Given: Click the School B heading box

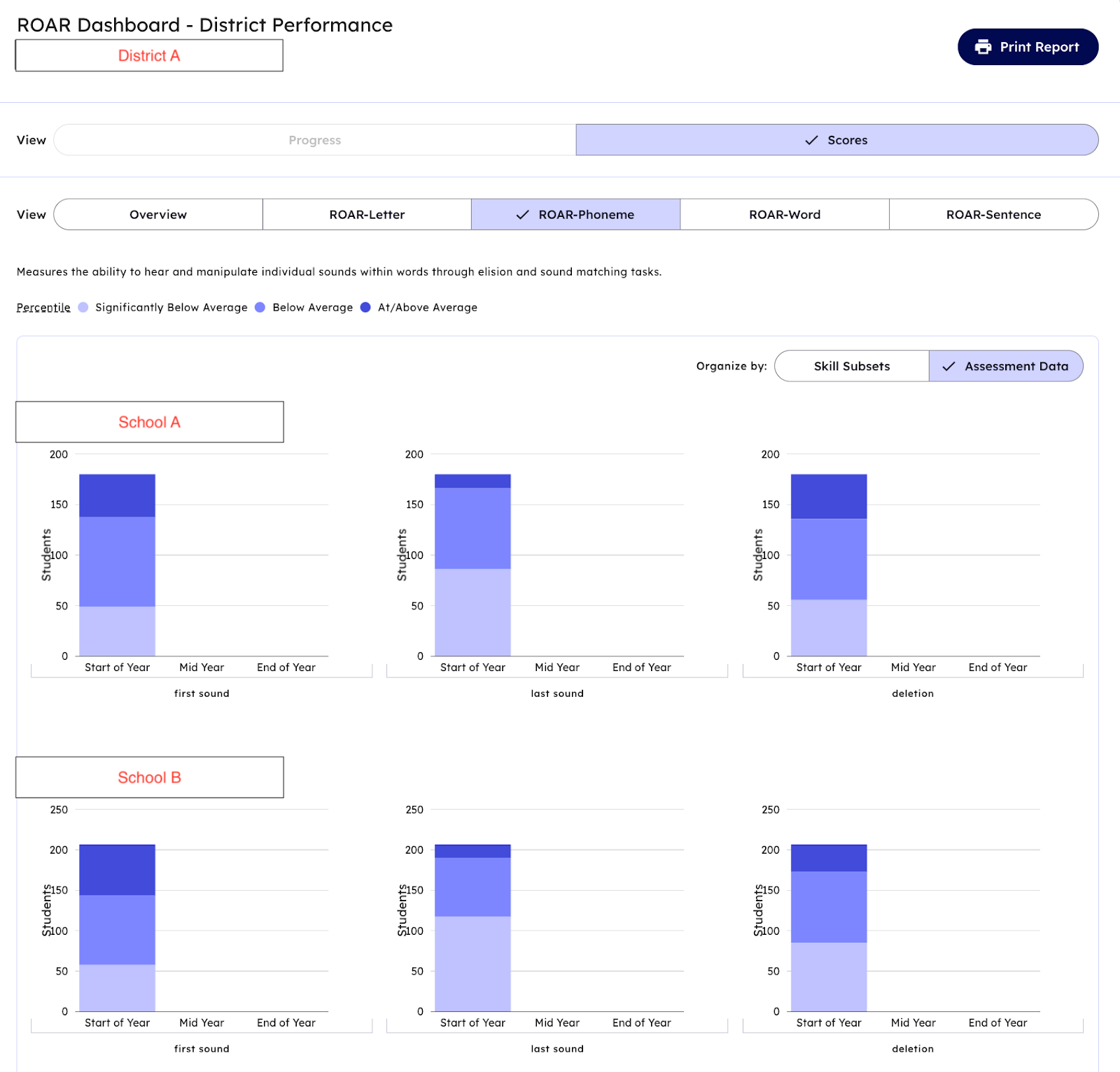Looking at the screenshot, I should (149, 777).
